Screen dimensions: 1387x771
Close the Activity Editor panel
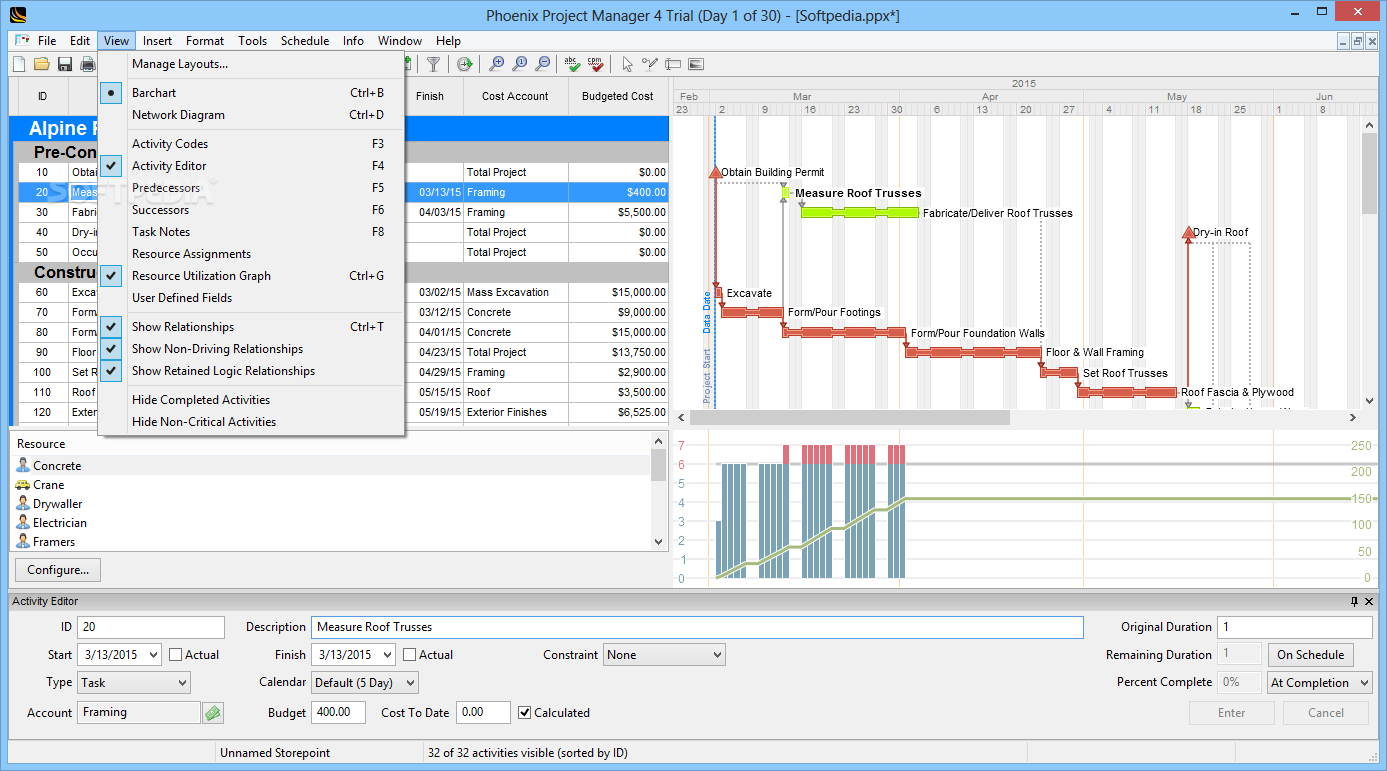(1370, 601)
